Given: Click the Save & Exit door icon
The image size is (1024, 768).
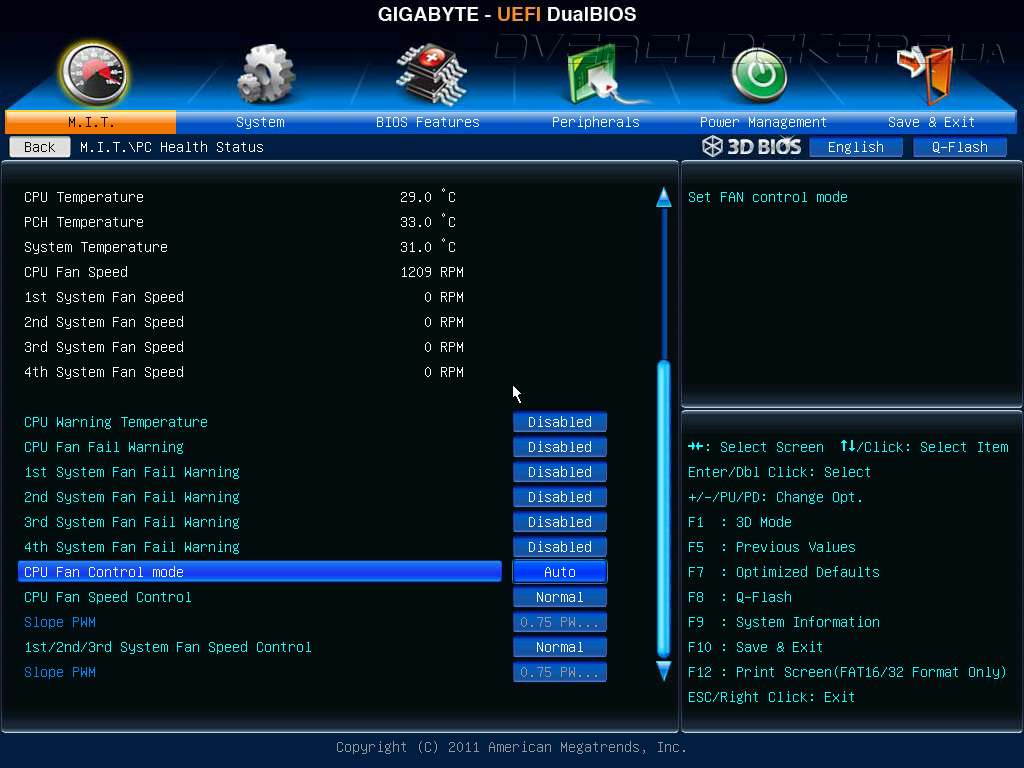Looking at the screenshot, I should click(925, 74).
